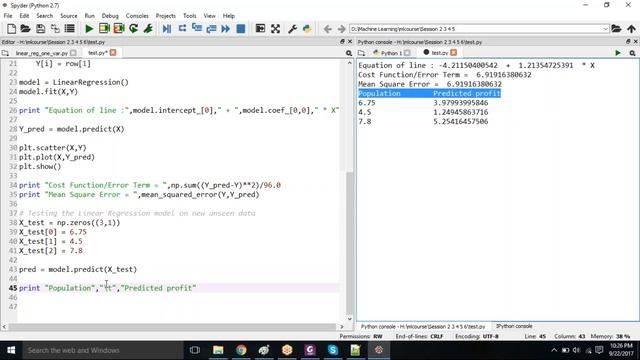Go back to previous cursor position

(327, 29)
